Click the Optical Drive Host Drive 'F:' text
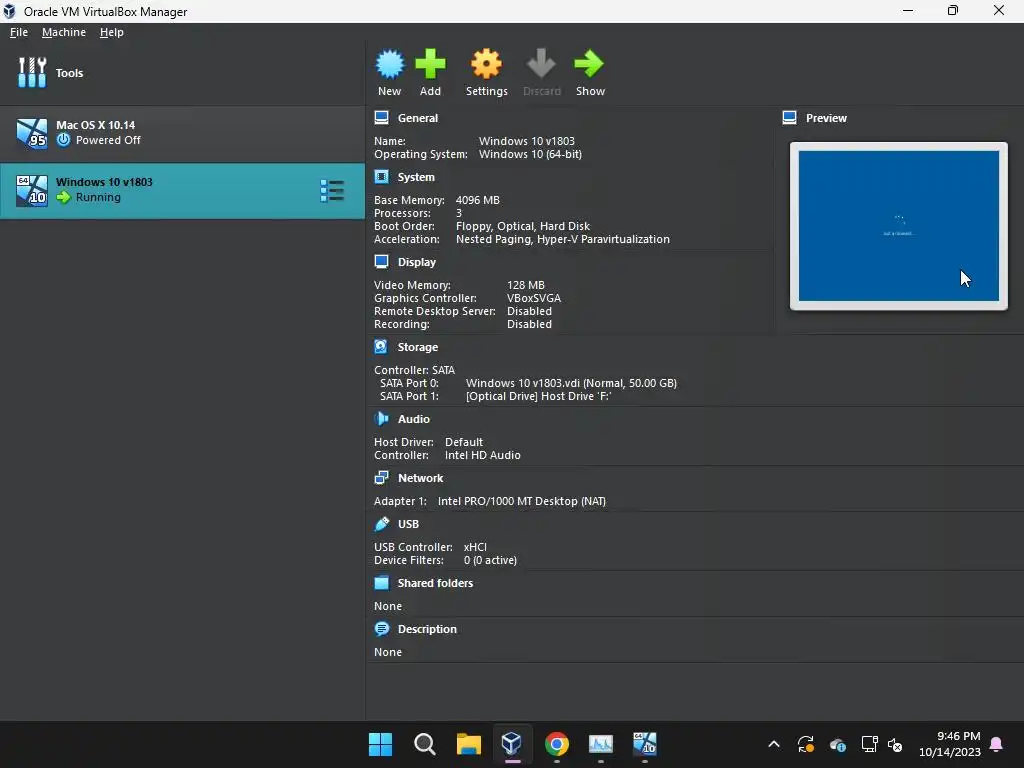 coord(539,396)
